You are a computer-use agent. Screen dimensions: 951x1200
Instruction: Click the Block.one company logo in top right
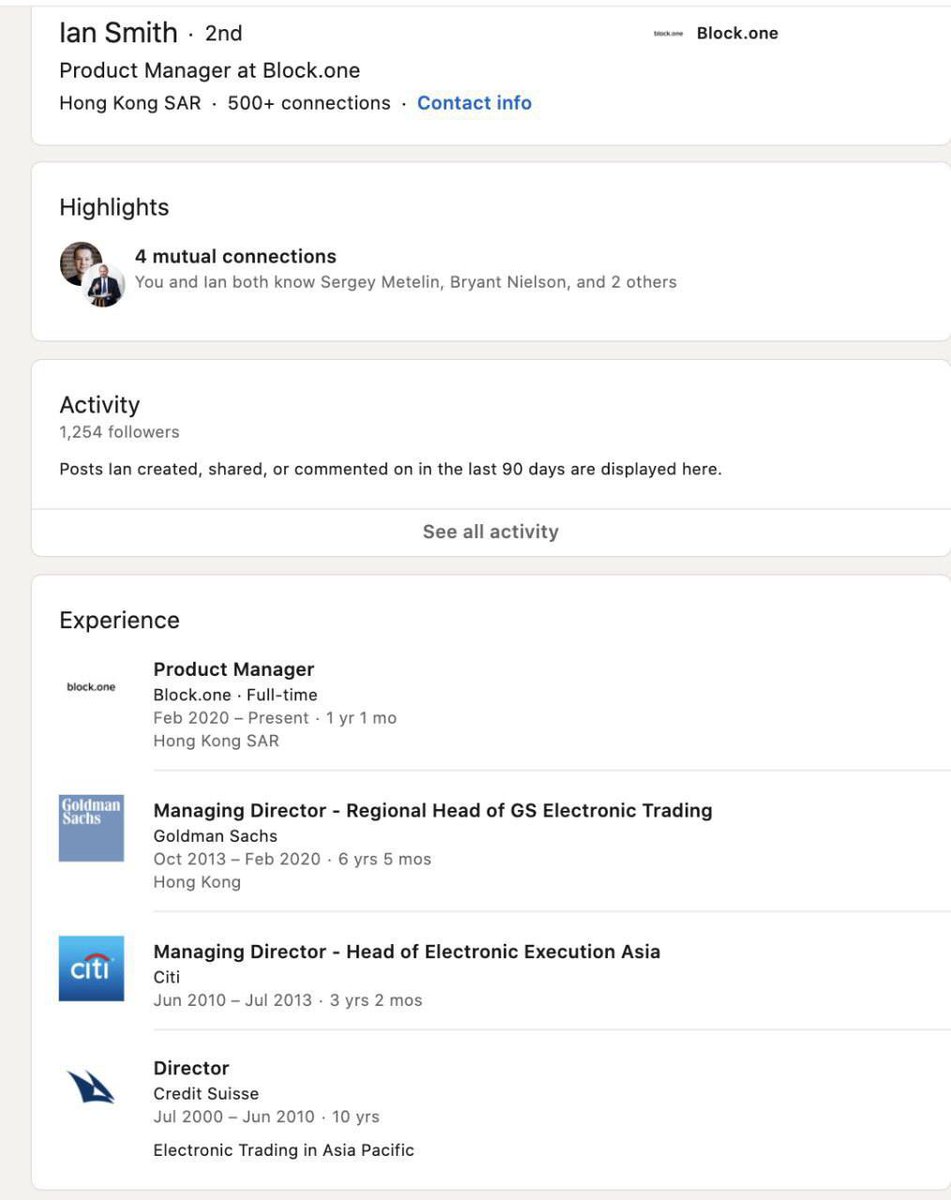[668, 33]
